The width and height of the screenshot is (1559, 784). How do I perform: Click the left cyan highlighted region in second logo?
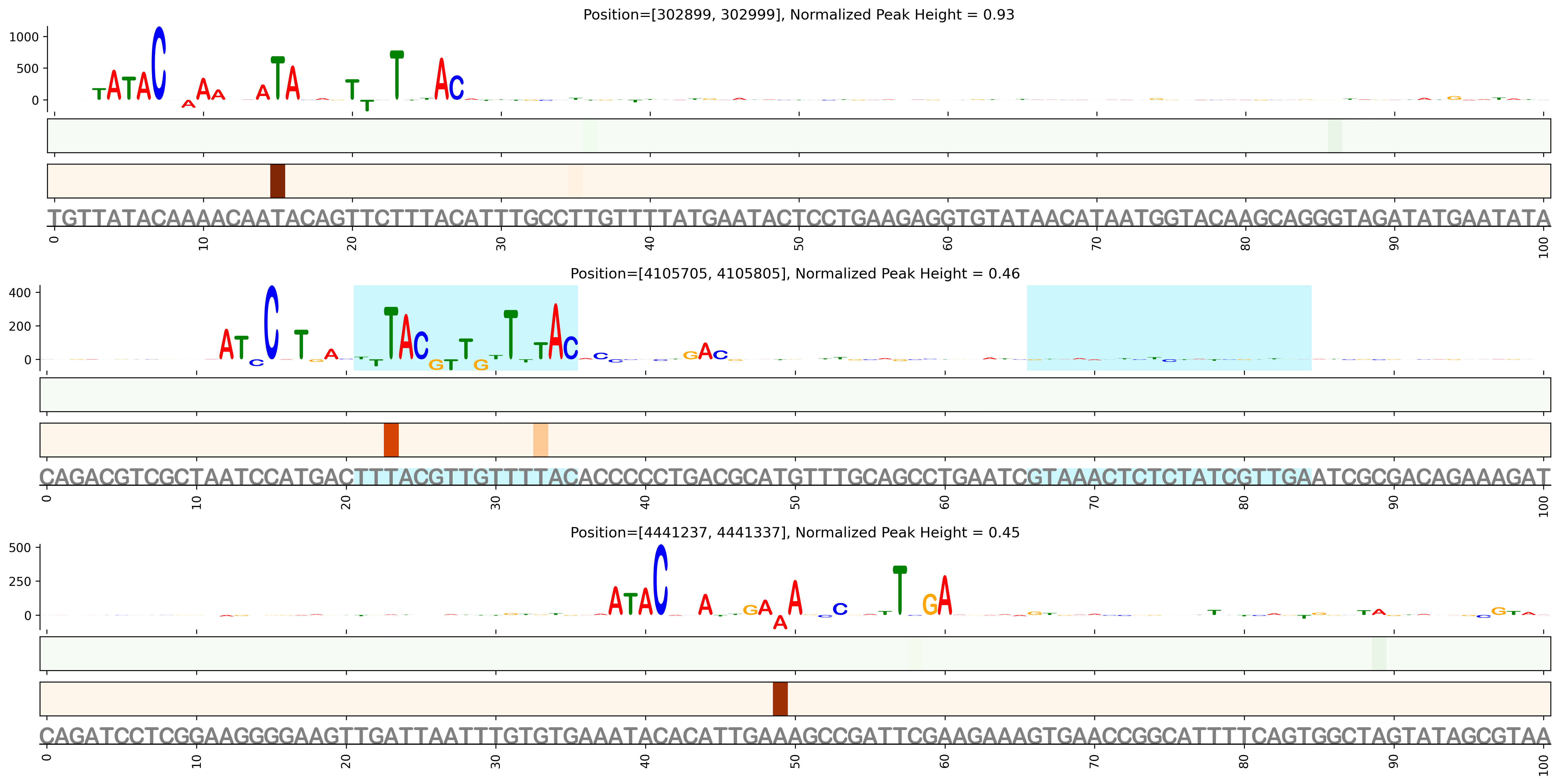(465, 328)
